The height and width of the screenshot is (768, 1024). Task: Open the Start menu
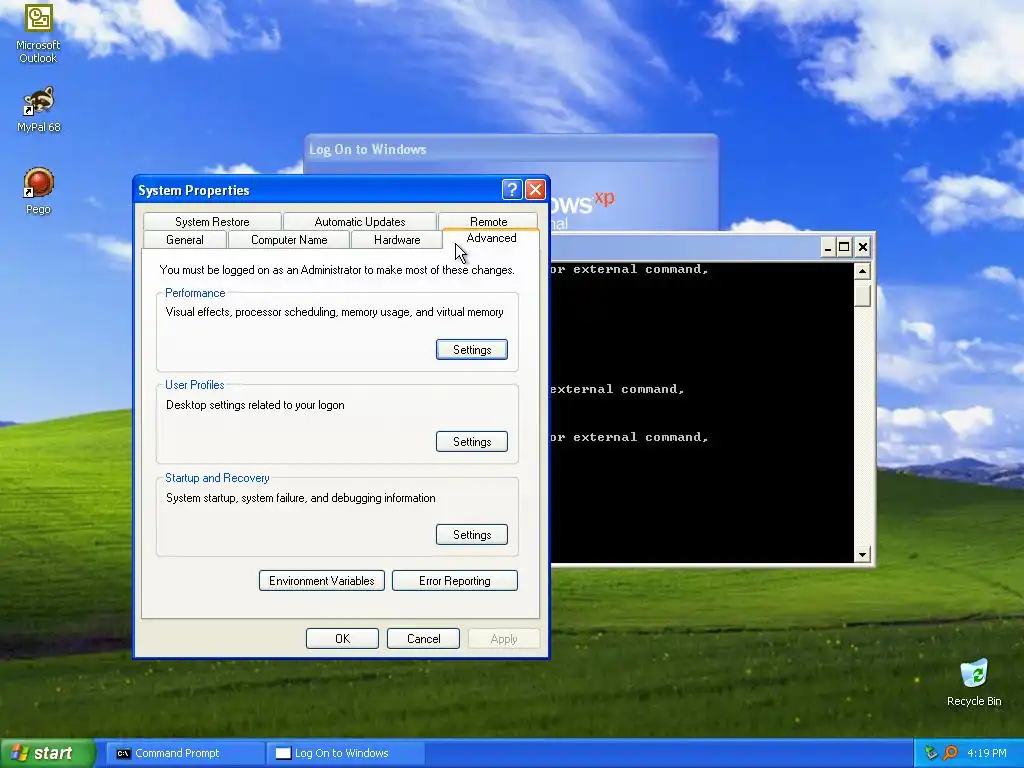tap(47, 753)
